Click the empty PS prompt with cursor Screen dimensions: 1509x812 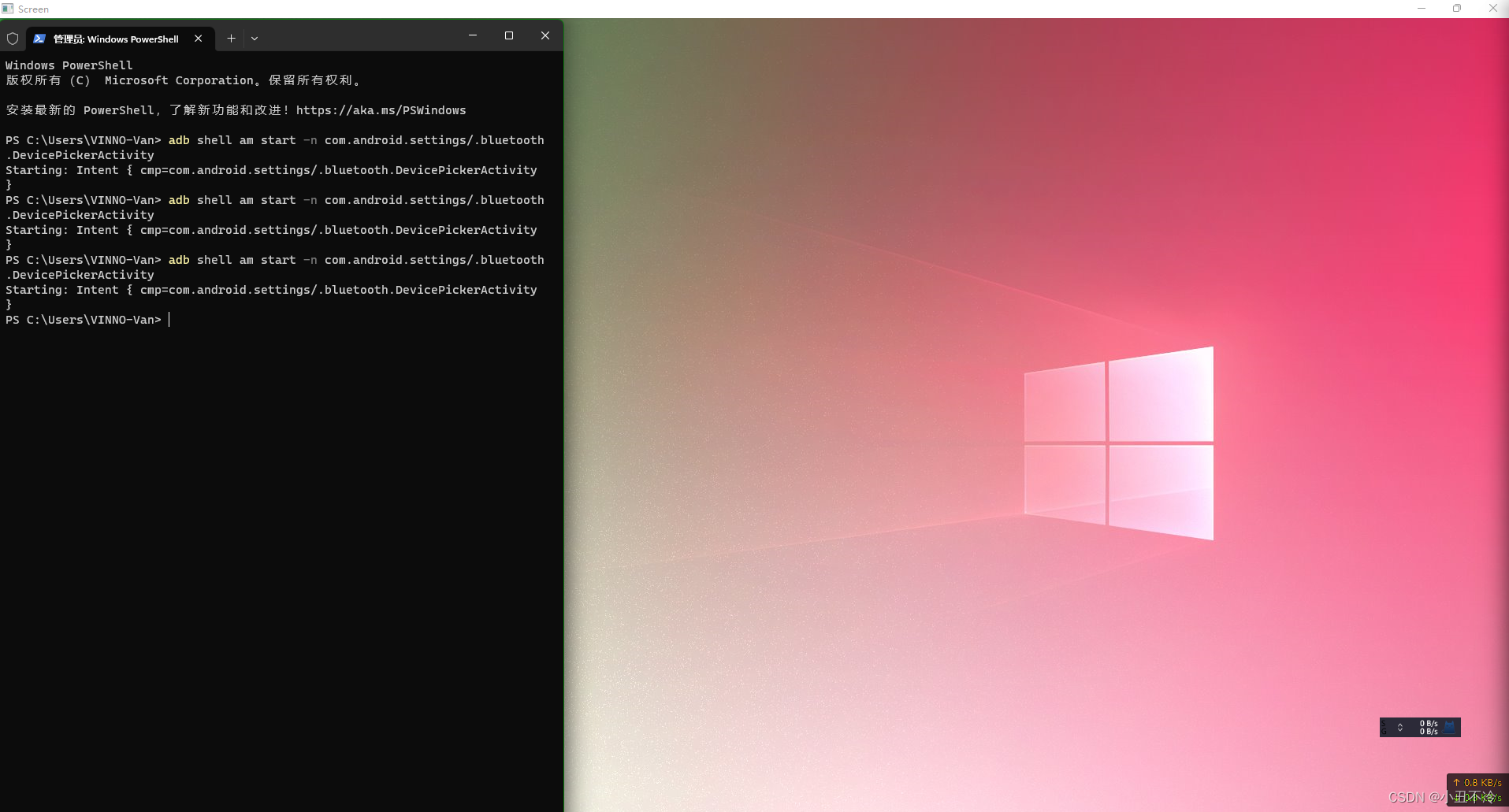[87, 320]
